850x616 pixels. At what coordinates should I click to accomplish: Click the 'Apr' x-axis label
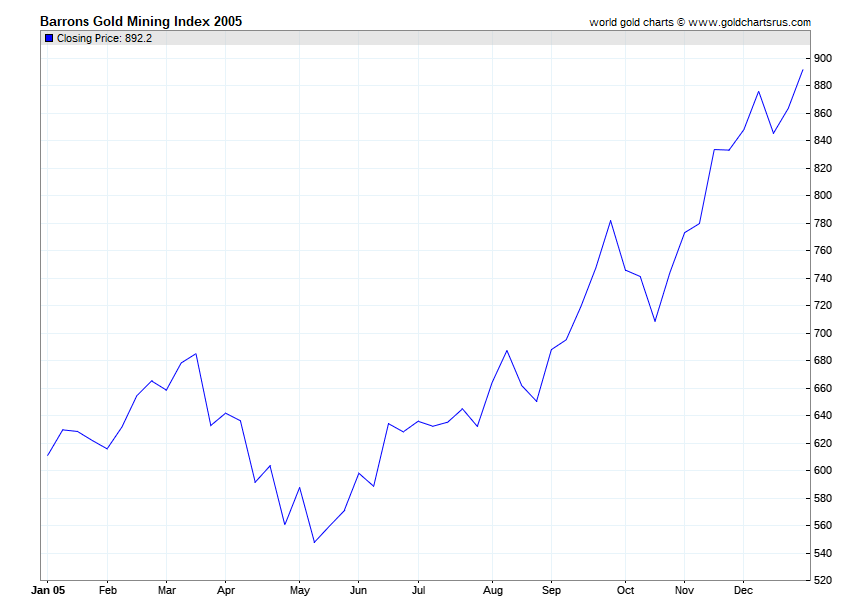point(226,590)
